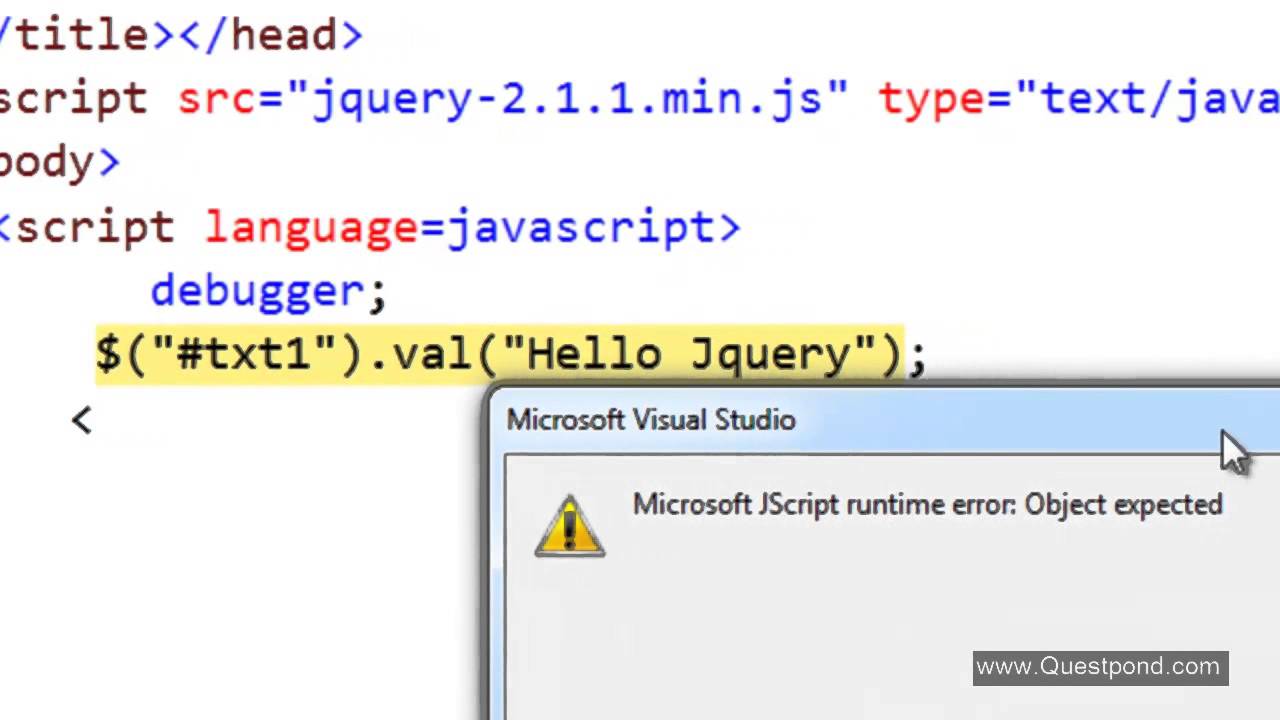Click the "</head>" closing tag
The height and width of the screenshot is (720, 1280).
(x=270, y=35)
